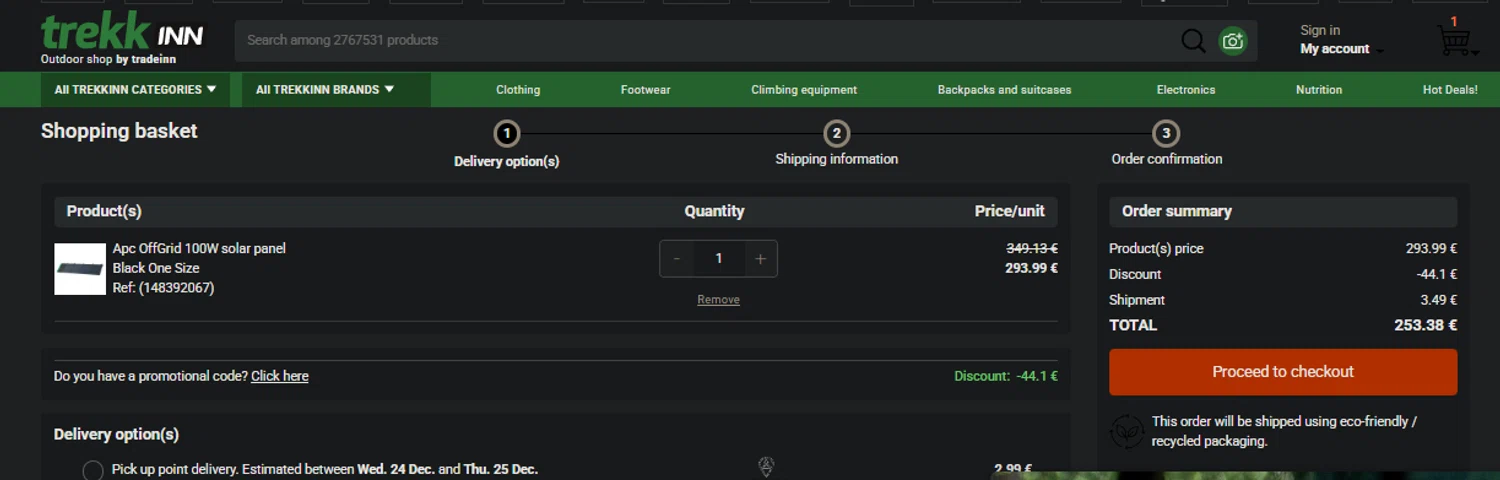
Task: Click green Discount: -44.1 € text
Action: 1005,376
